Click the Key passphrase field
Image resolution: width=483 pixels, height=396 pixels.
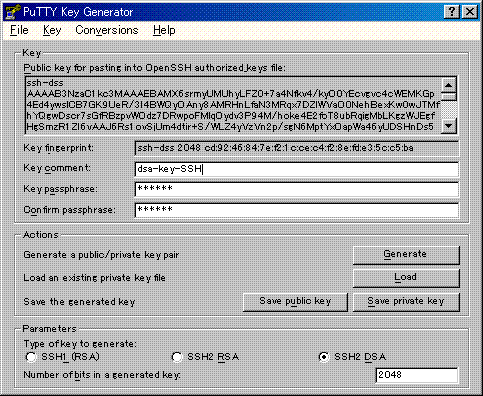click(297, 189)
